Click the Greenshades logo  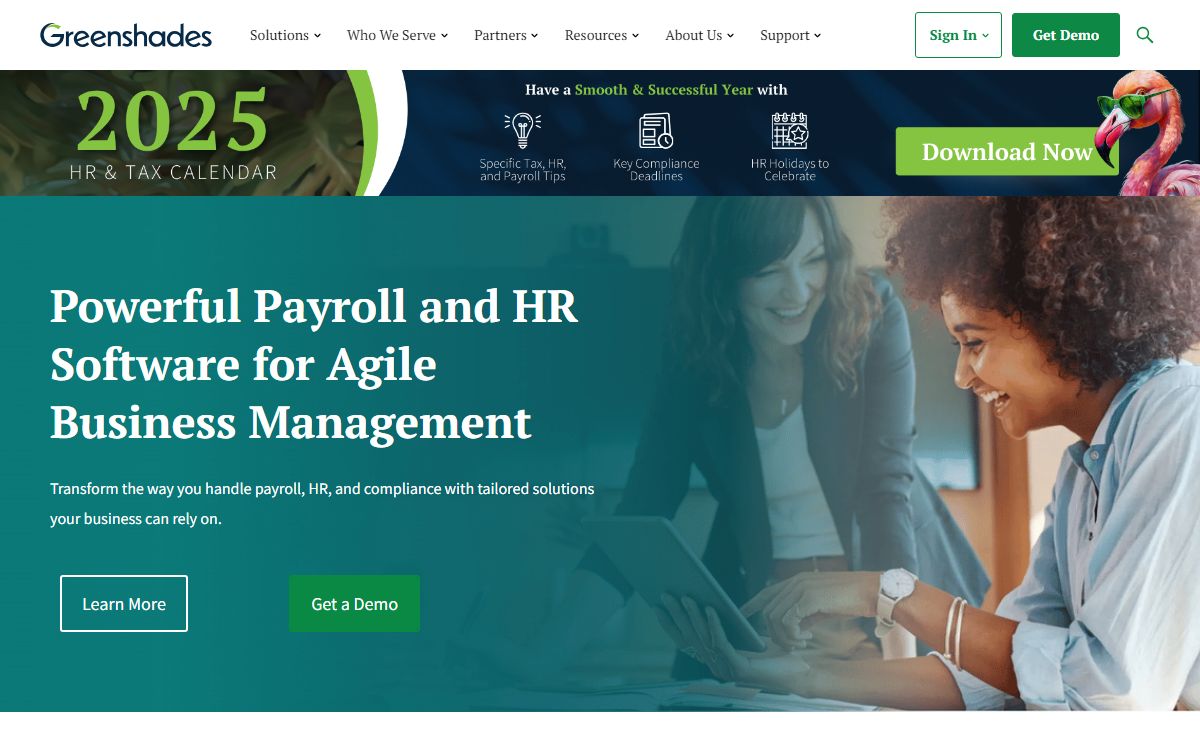pyautogui.click(x=126, y=35)
